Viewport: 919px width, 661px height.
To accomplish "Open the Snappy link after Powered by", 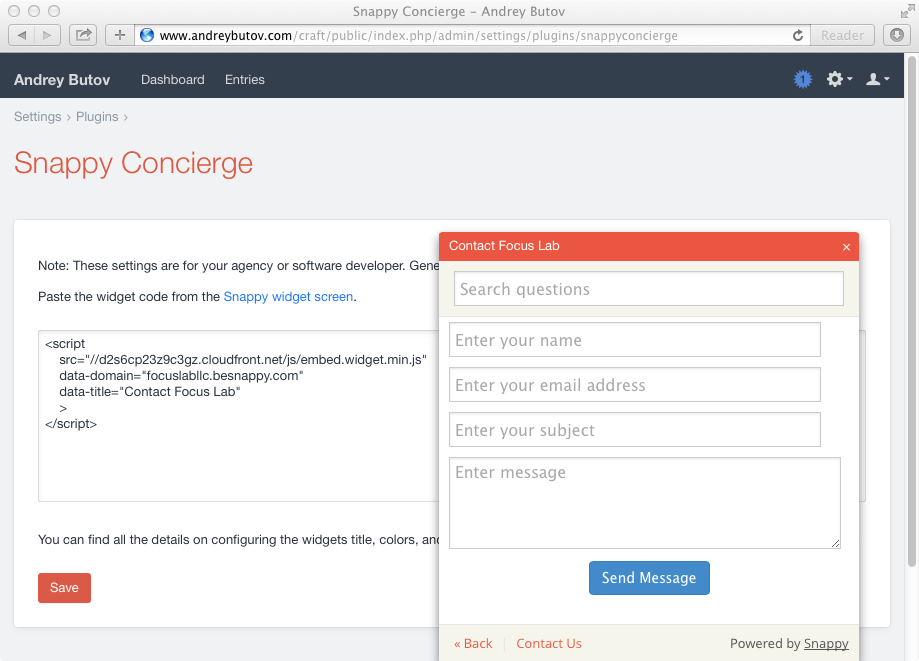I will 826,643.
